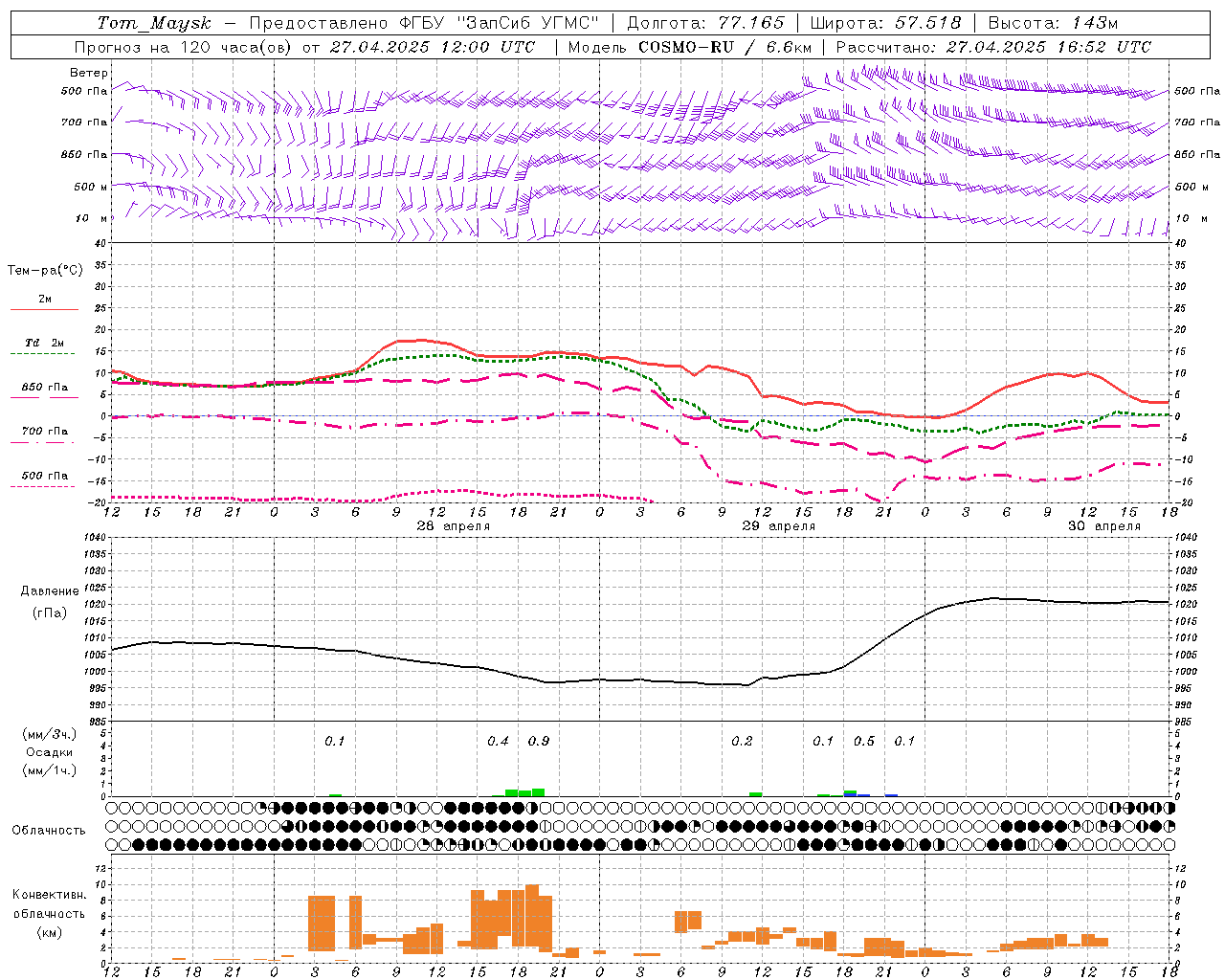Select the Тем-ра(°C) axis label
This screenshot has height=980, width=1225.
pyautogui.click(x=45, y=271)
